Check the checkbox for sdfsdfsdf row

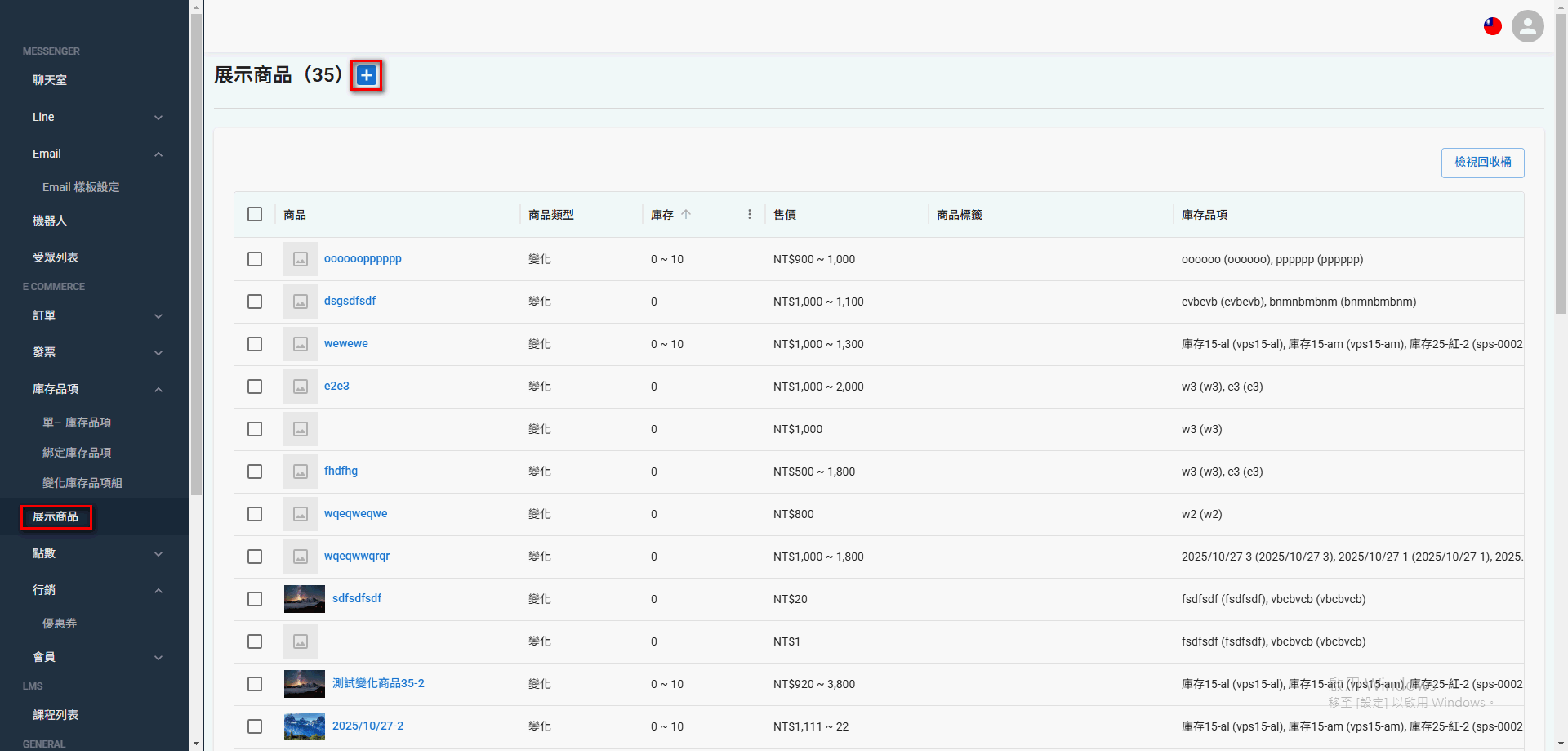(254, 599)
